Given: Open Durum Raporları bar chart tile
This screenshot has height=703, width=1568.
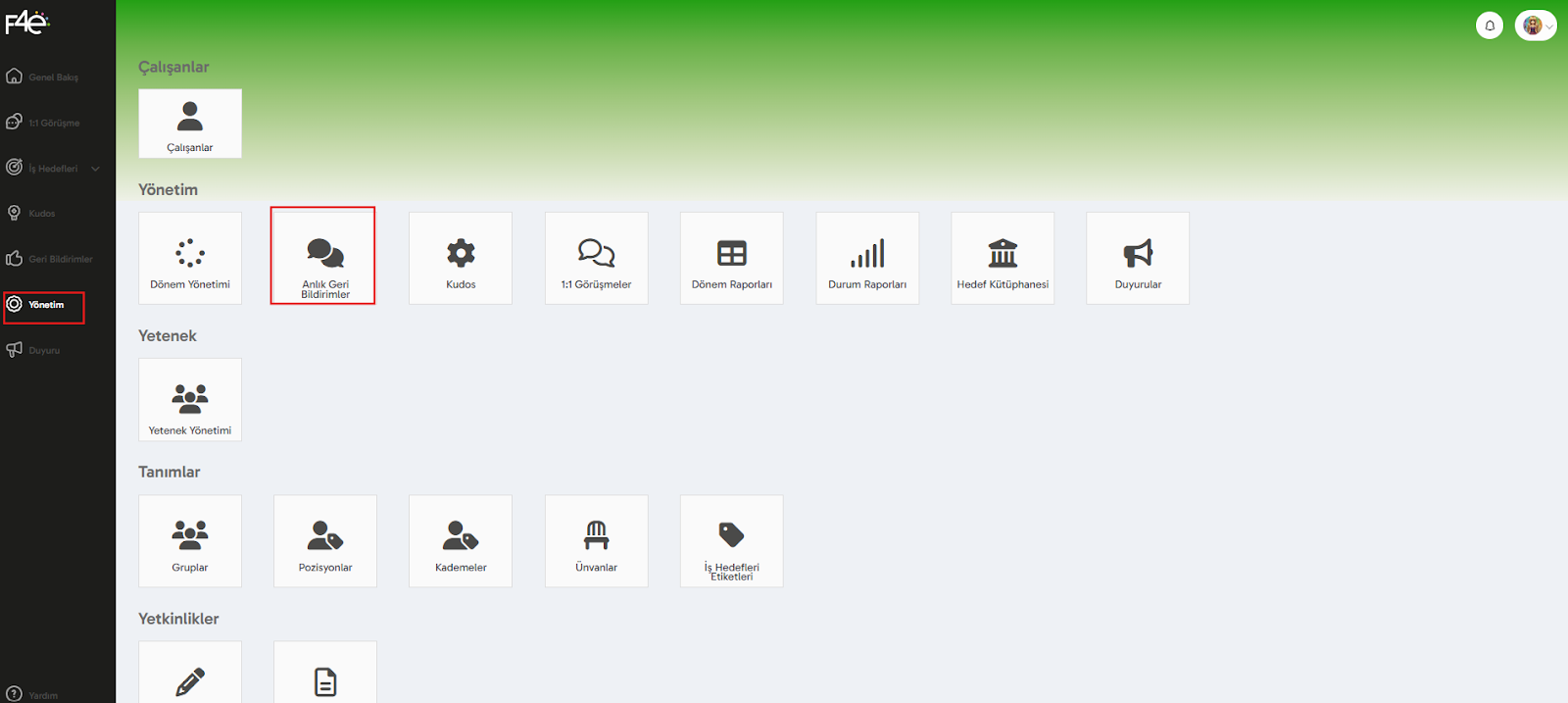Looking at the screenshot, I should pyautogui.click(x=867, y=258).
